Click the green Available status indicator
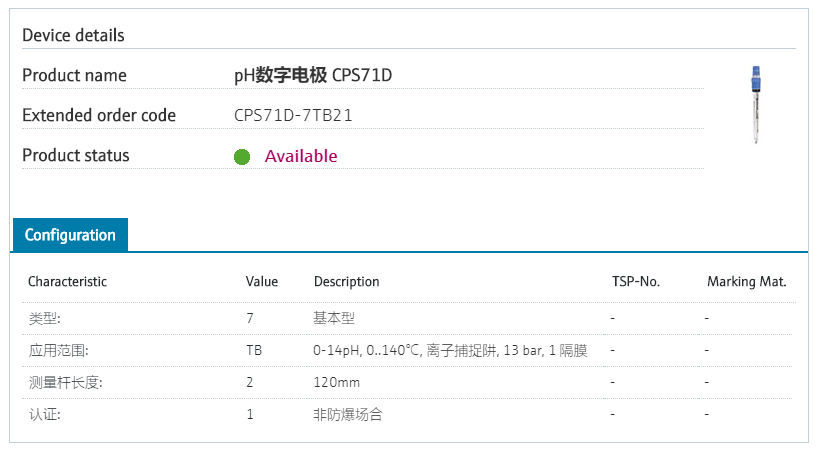The height and width of the screenshot is (454, 820). (242, 157)
